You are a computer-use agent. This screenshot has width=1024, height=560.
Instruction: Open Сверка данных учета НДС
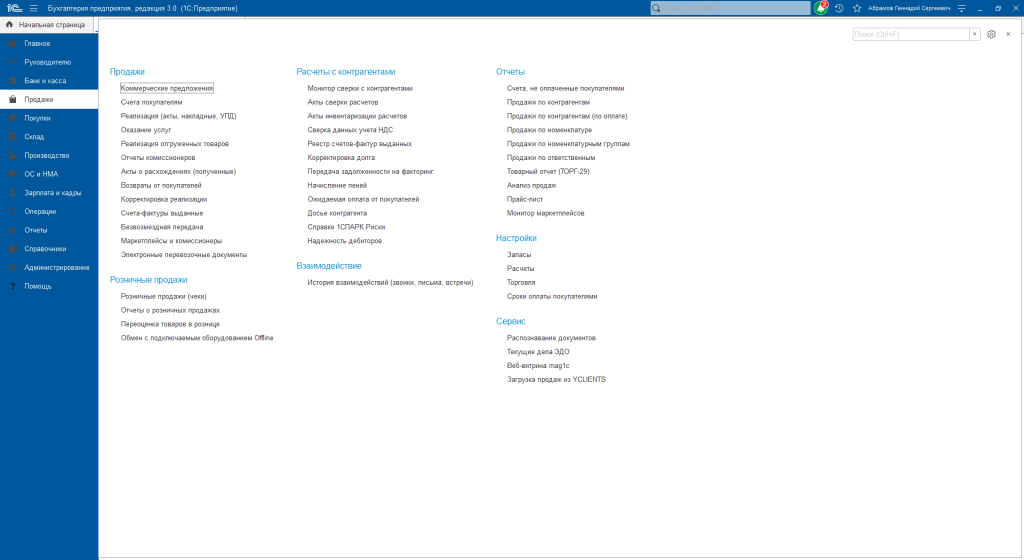pyautogui.click(x=350, y=130)
